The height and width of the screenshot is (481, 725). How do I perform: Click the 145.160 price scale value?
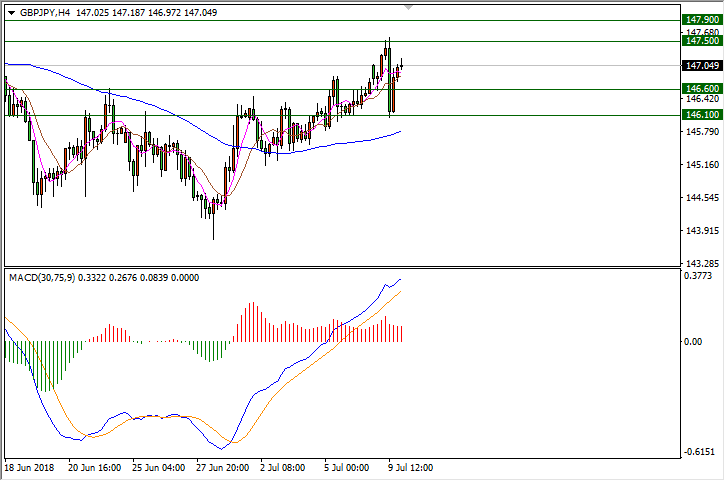702,165
